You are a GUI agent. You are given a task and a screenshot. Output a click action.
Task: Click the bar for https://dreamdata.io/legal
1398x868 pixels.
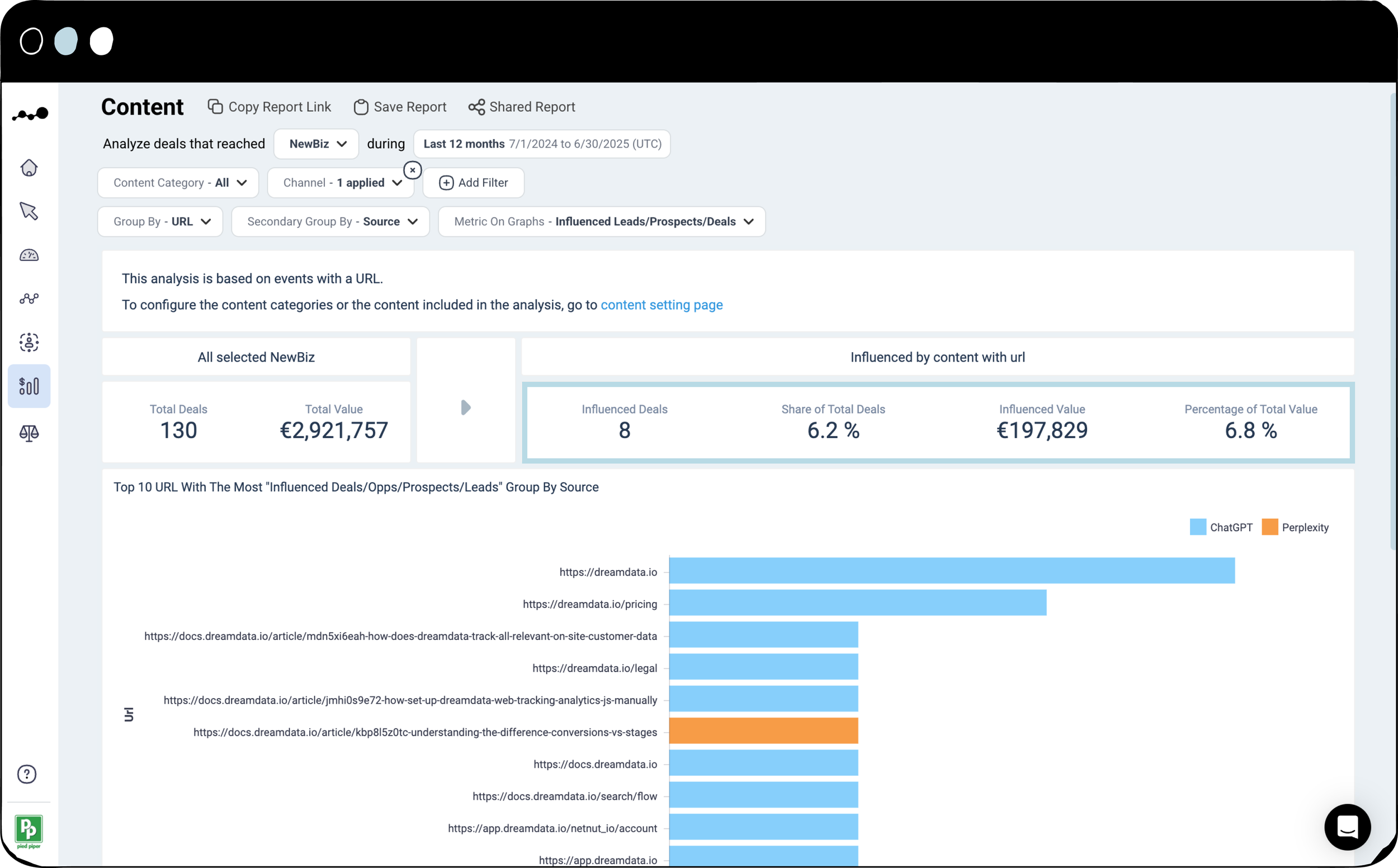point(763,666)
